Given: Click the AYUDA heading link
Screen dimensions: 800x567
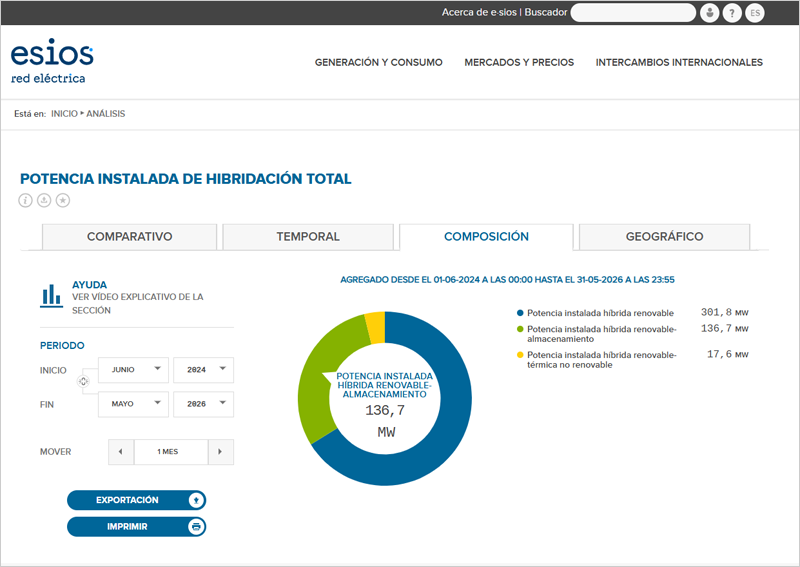Looking at the screenshot, I should tap(89, 285).
